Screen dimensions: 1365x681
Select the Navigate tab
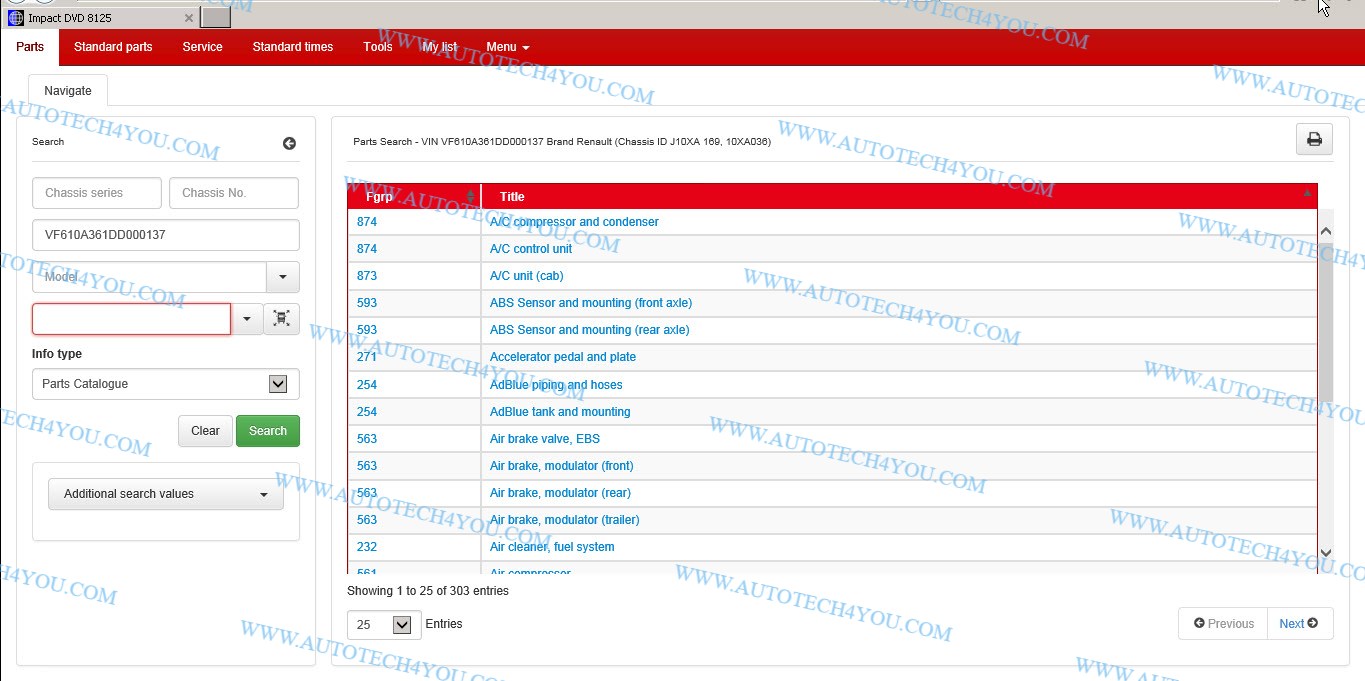pos(68,91)
